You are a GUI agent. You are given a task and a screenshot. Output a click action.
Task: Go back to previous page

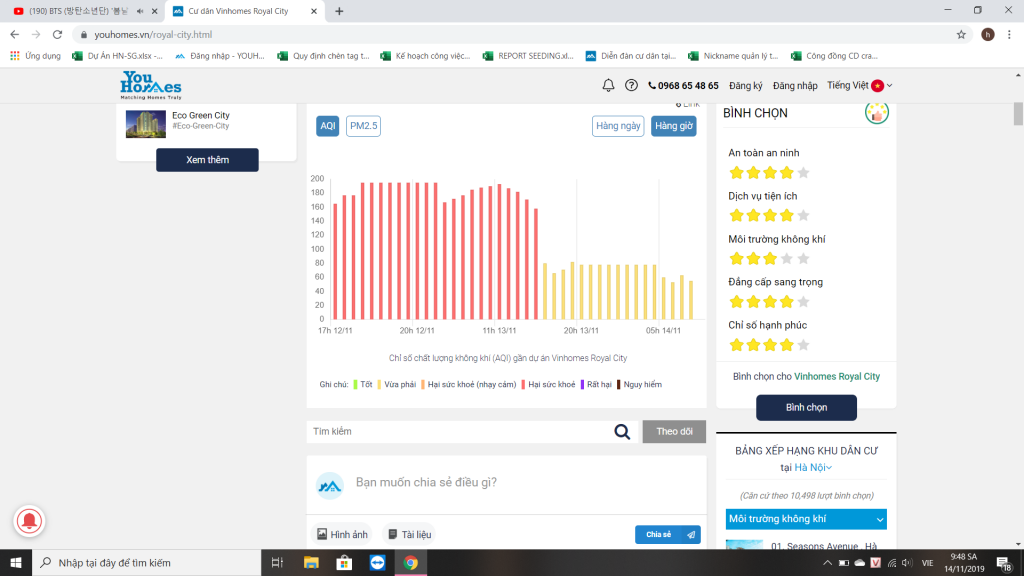pyautogui.click(x=14, y=35)
